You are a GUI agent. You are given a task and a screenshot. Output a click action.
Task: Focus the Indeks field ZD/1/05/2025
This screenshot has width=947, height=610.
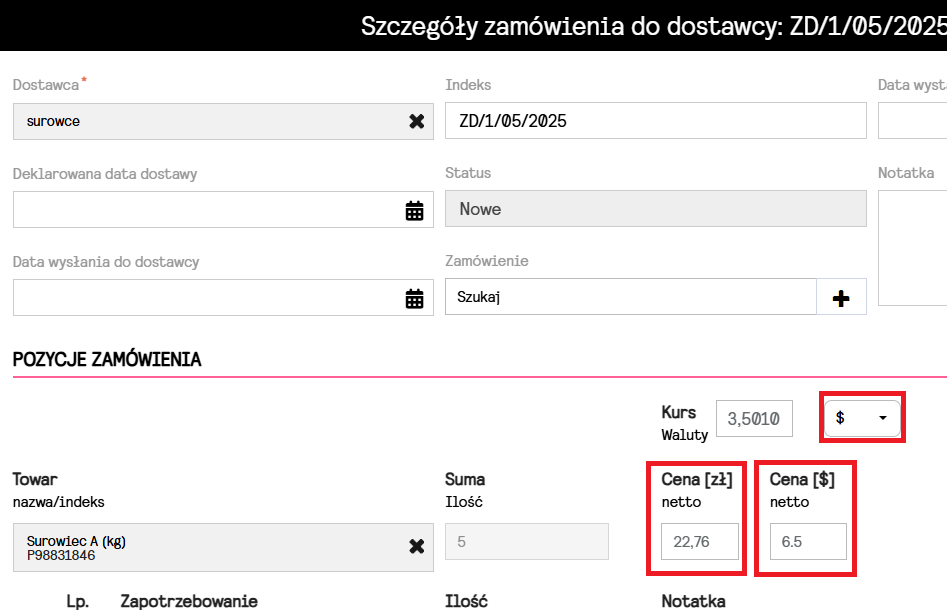click(655, 121)
